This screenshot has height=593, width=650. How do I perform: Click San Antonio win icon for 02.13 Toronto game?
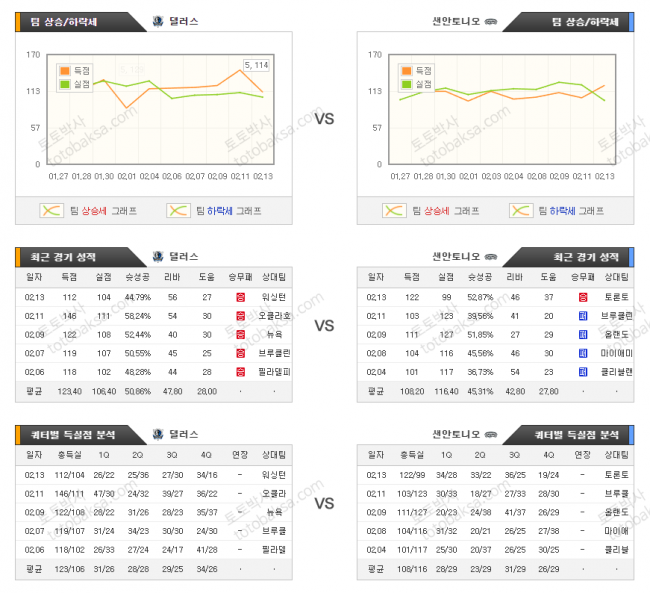tap(583, 298)
